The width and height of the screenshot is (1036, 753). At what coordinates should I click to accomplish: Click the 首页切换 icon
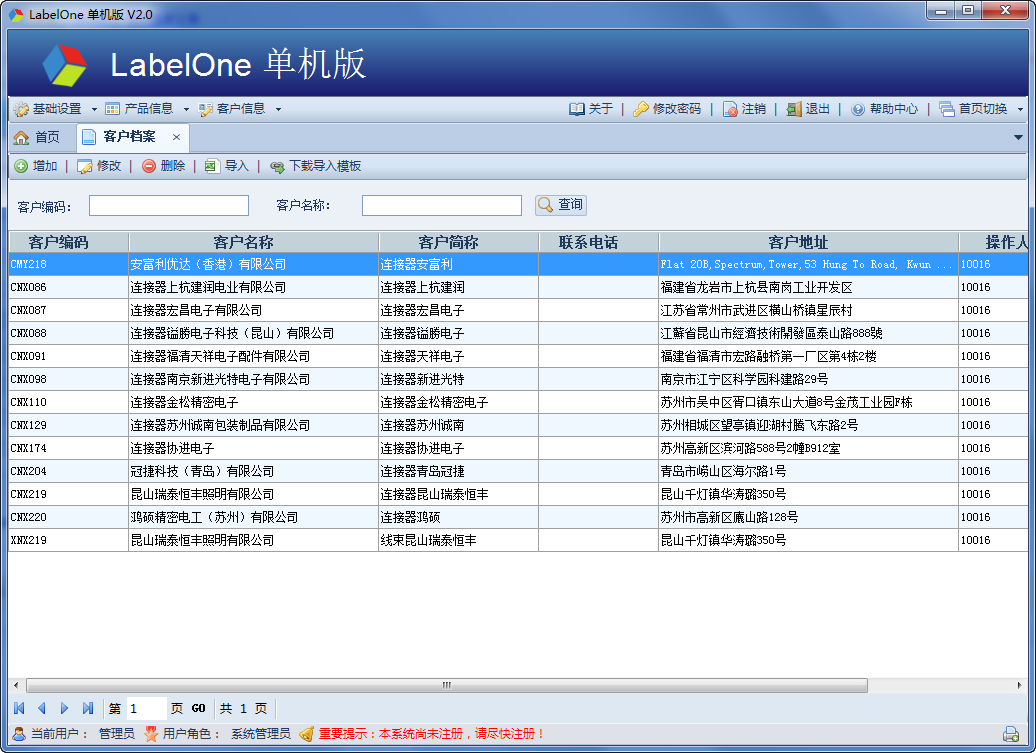pos(947,109)
